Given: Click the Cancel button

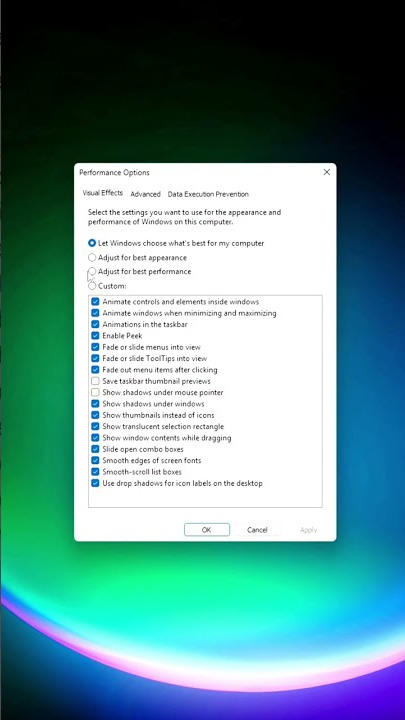Looking at the screenshot, I should pyautogui.click(x=257, y=529).
